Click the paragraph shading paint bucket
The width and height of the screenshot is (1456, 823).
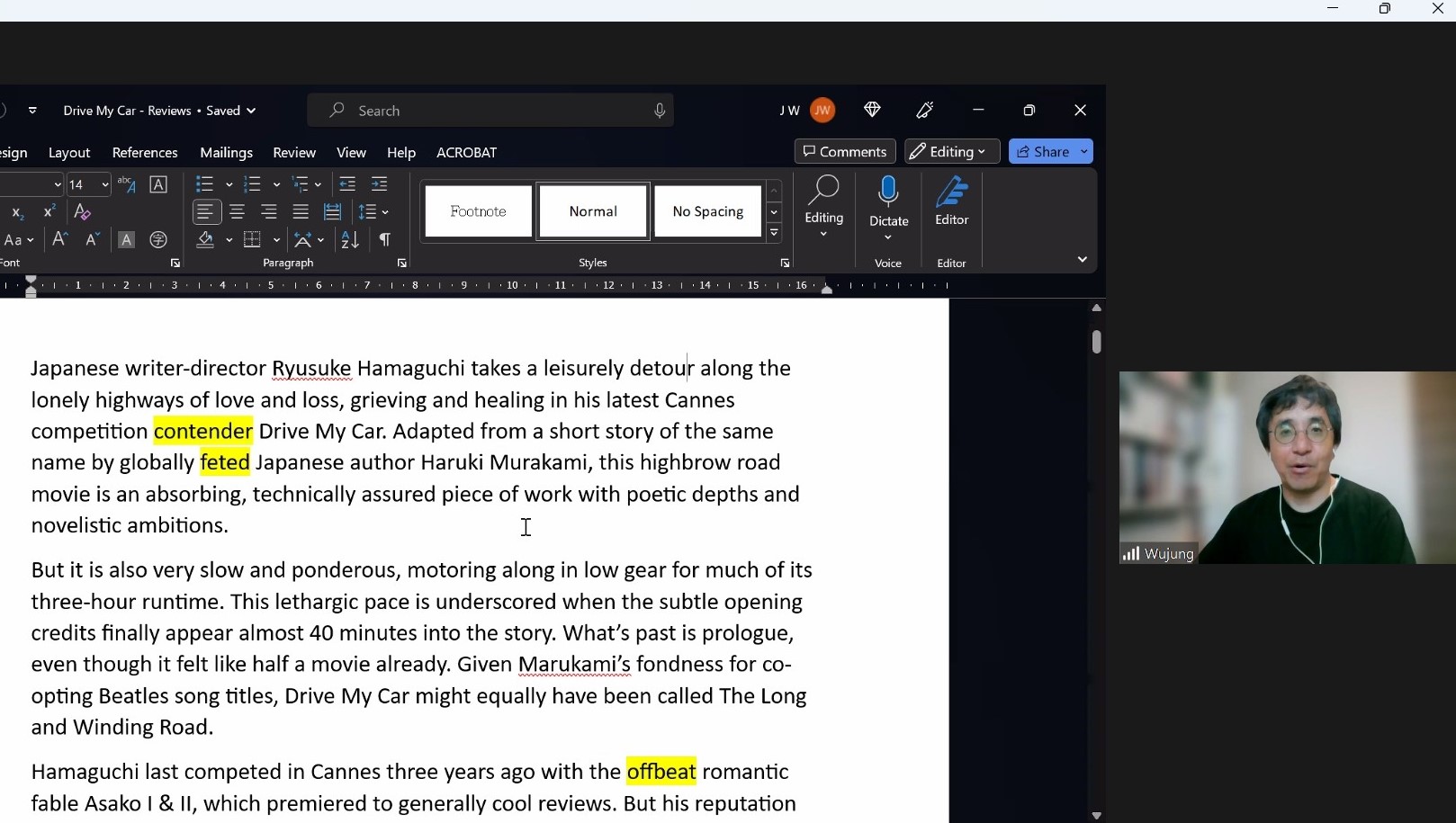(205, 240)
